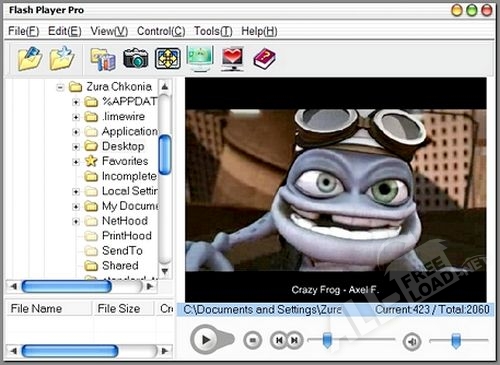The height and width of the screenshot is (365, 500).
Task: Click the folder and files toolbar icon
Action: point(103,59)
